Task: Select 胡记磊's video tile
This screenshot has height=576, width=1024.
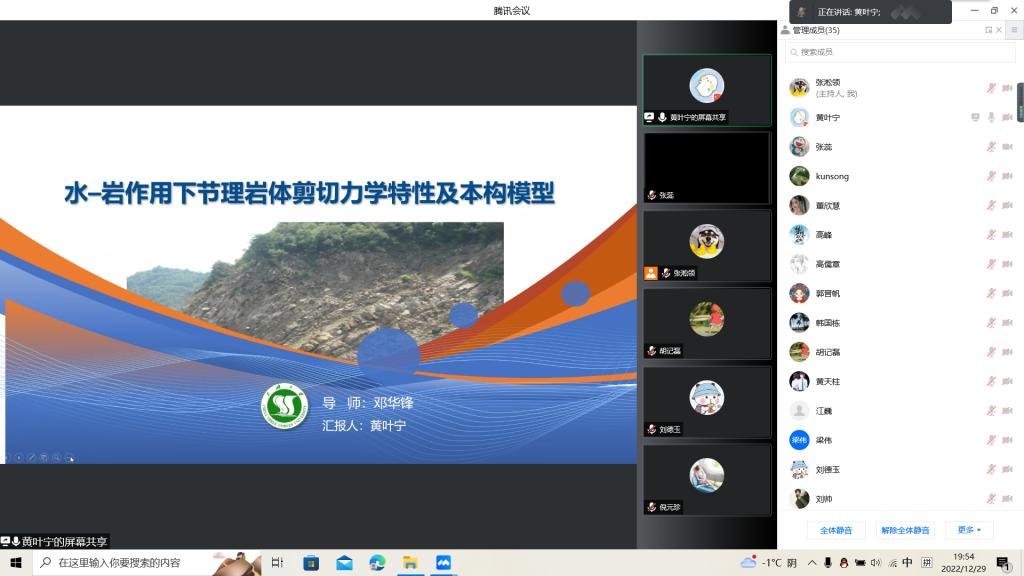Action: click(707, 324)
